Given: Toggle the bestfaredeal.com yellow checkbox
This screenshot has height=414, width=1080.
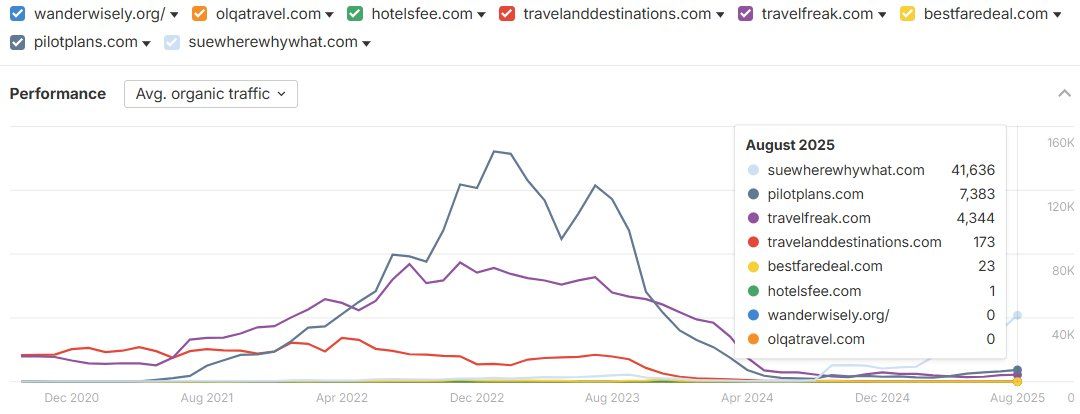Looking at the screenshot, I should click(x=908, y=13).
